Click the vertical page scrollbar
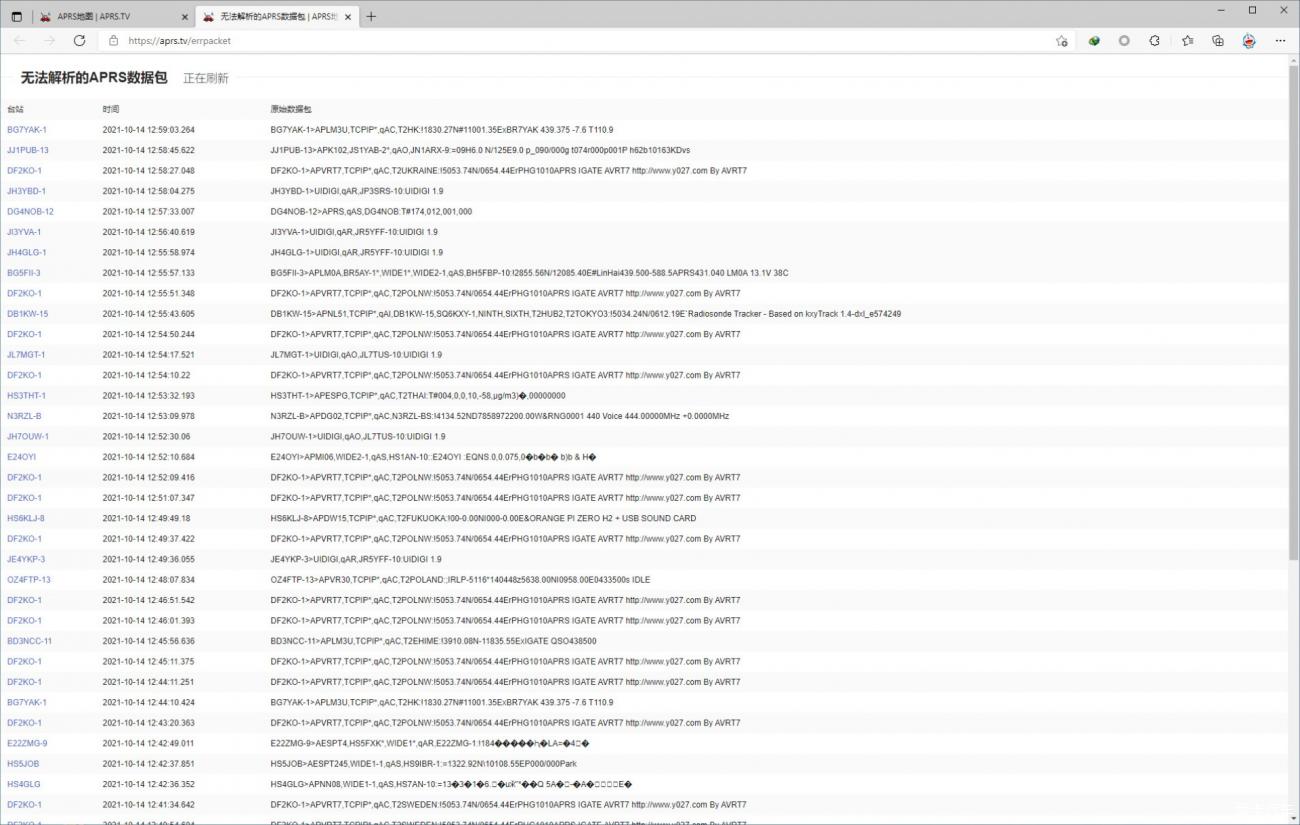 pos(1293,300)
